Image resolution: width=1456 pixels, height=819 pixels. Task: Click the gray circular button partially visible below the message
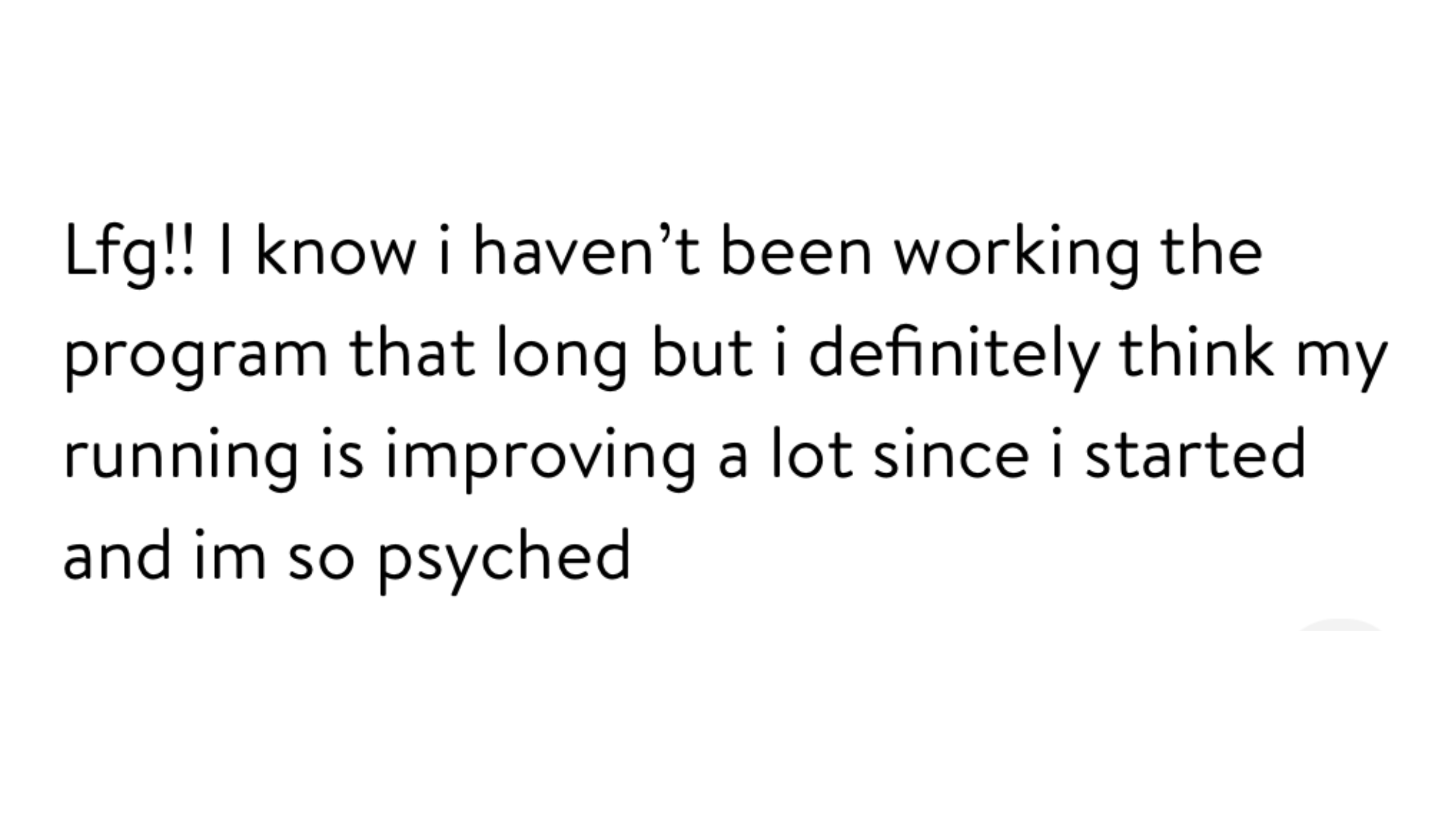pyautogui.click(x=1341, y=624)
